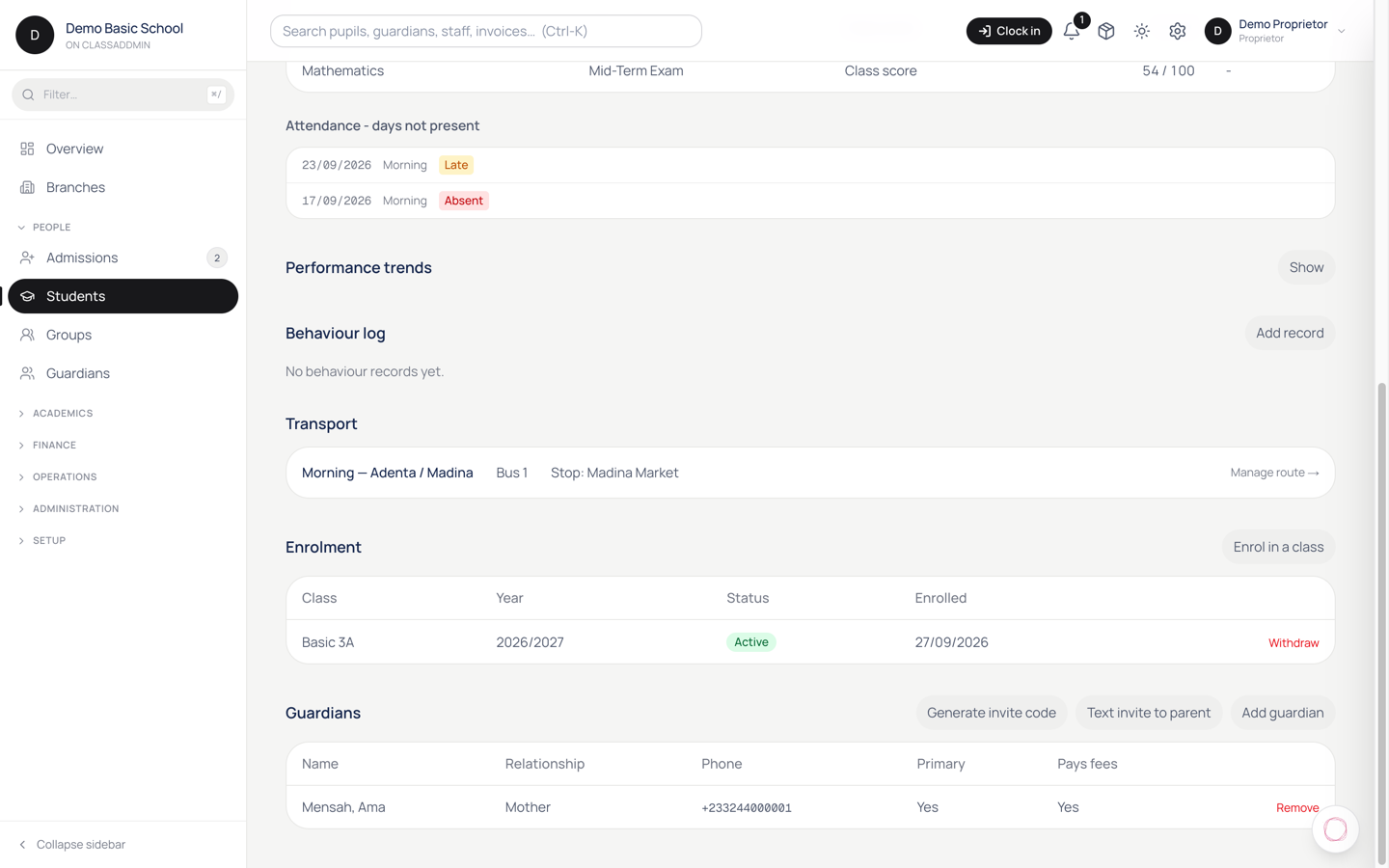1389x868 pixels.
Task: Click the Students graduation cap icon
Action: pos(27,296)
